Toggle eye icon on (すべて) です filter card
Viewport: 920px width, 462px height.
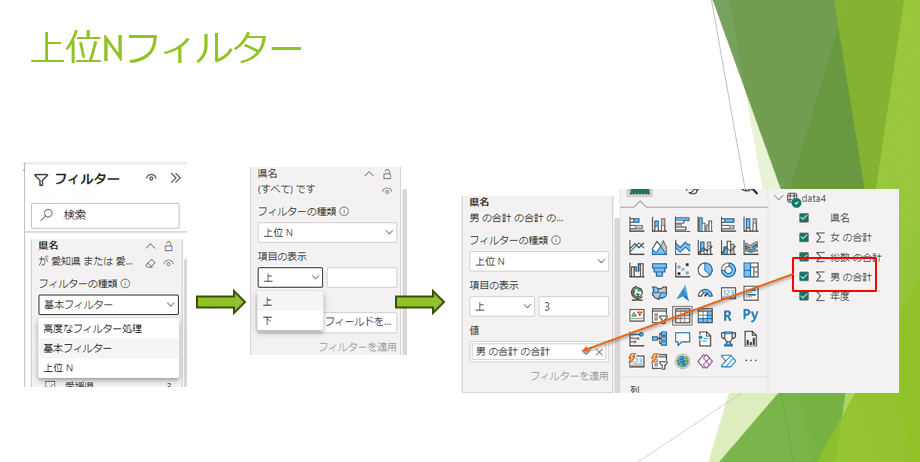[387, 191]
